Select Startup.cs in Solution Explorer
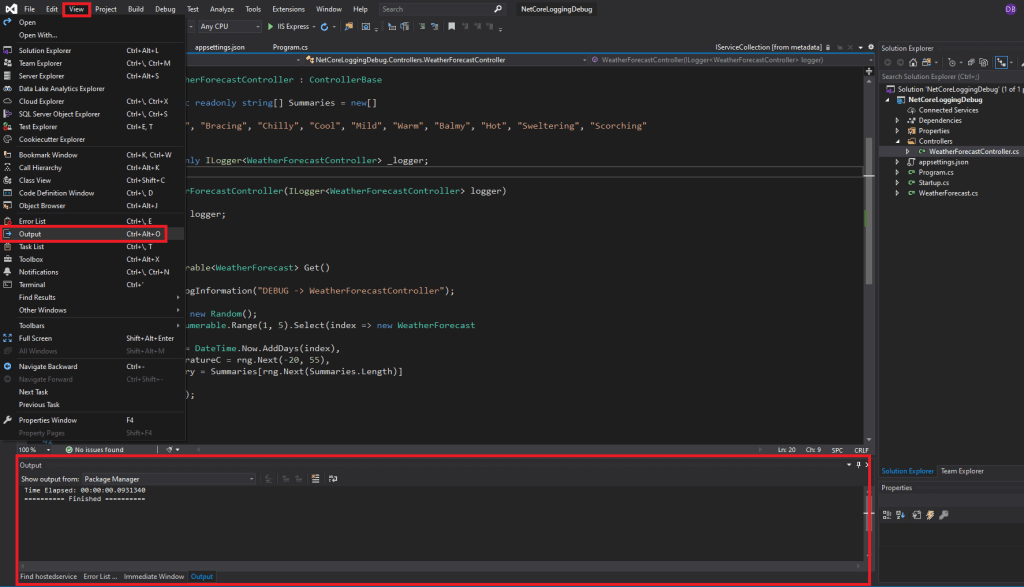Screen dimensions: 1024x587 click(x=934, y=182)
